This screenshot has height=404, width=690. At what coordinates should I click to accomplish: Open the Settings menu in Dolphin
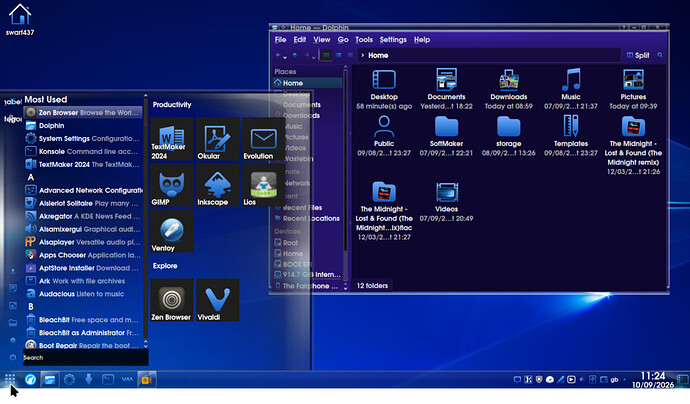(x=393, y=40)
